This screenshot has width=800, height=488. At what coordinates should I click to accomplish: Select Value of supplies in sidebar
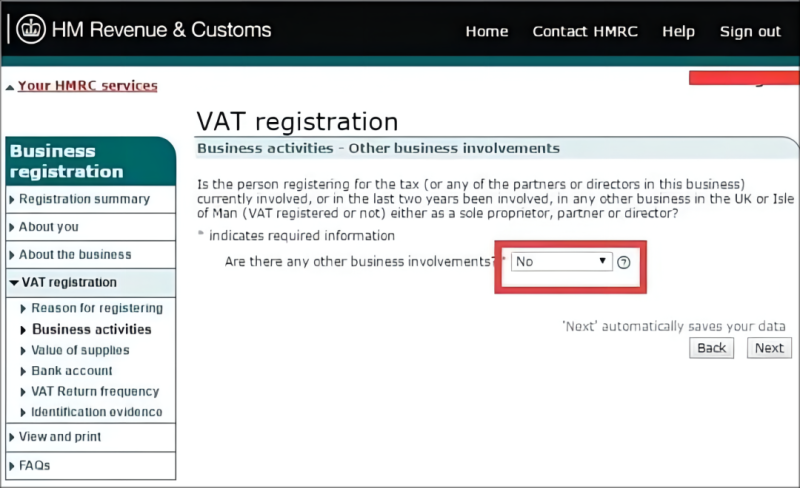tap(81, 350)
